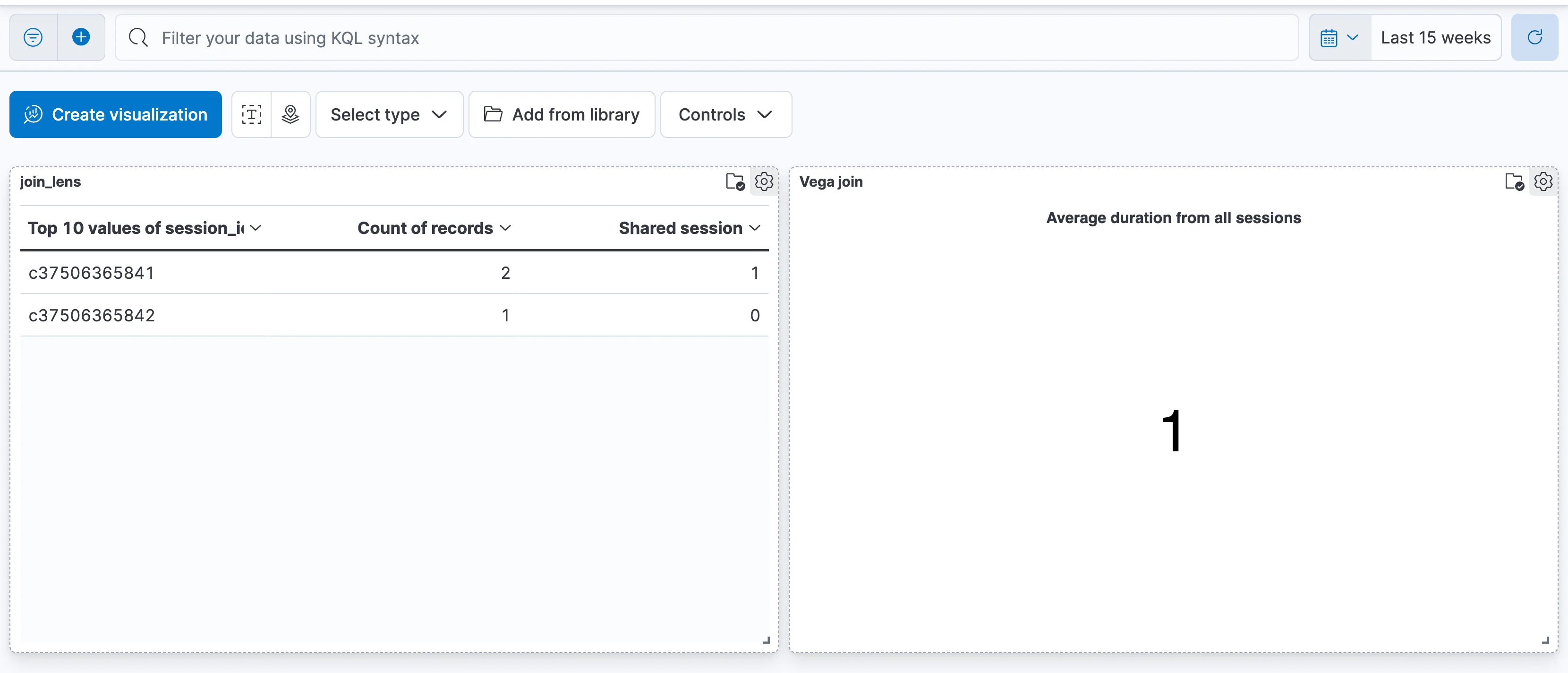Expand the Select type dropdown
The height and width of the screenshot is (673, 1568).
coord(389,114)
